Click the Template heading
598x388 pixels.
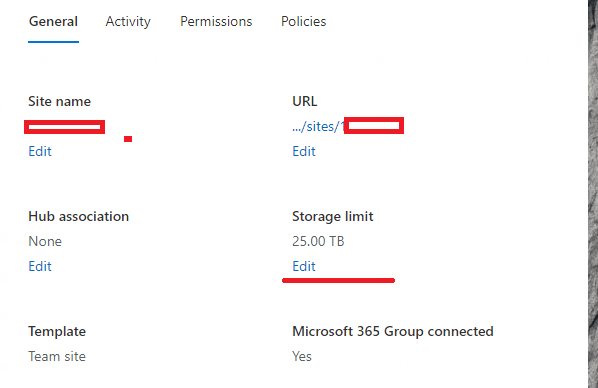coord(57,332)
